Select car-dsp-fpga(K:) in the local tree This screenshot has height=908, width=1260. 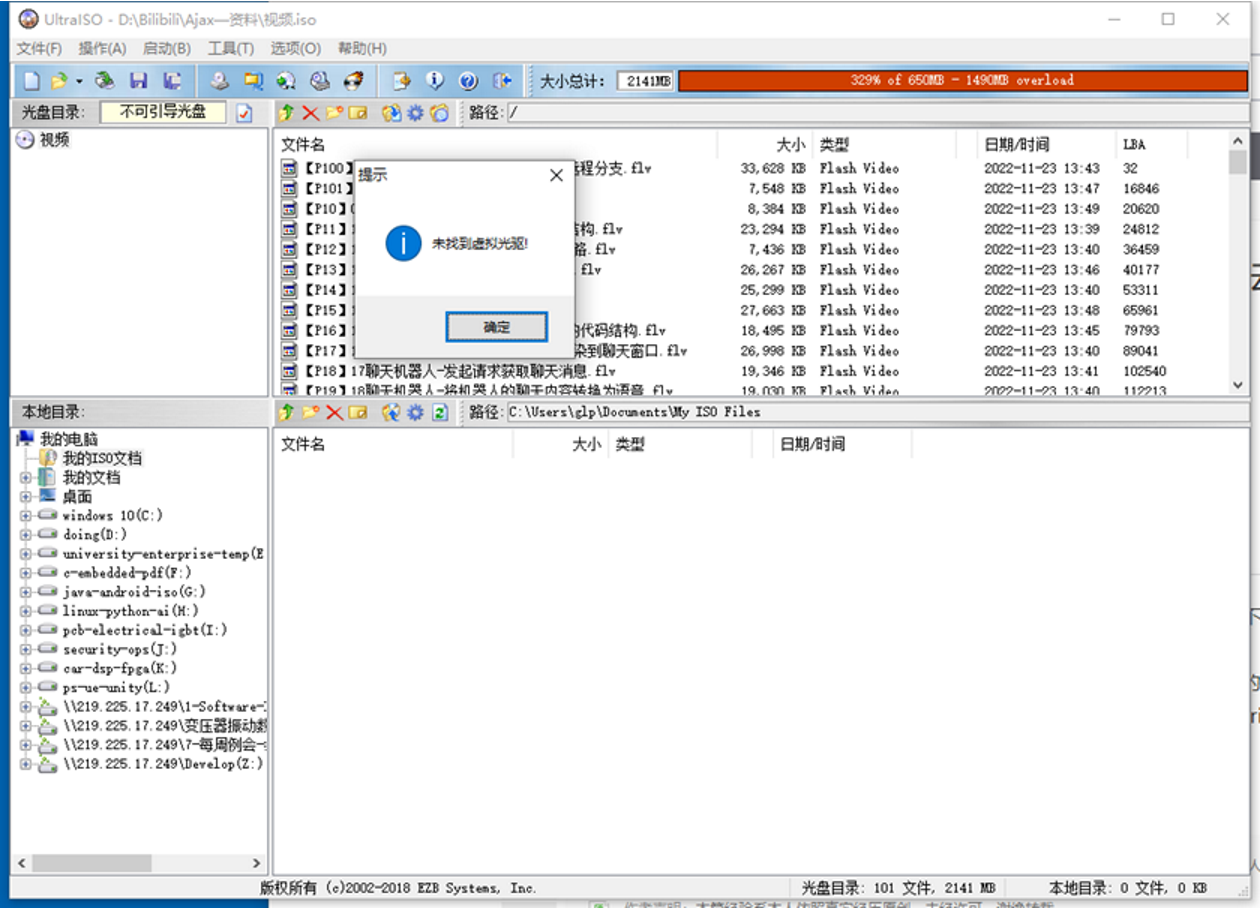coord(120,669)
